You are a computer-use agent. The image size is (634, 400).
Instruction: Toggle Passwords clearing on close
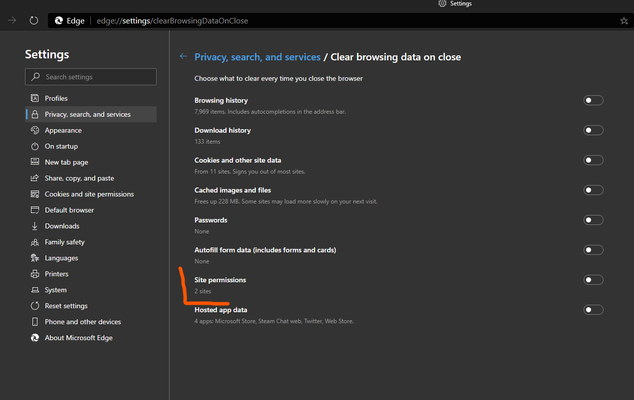coord(593,220)
